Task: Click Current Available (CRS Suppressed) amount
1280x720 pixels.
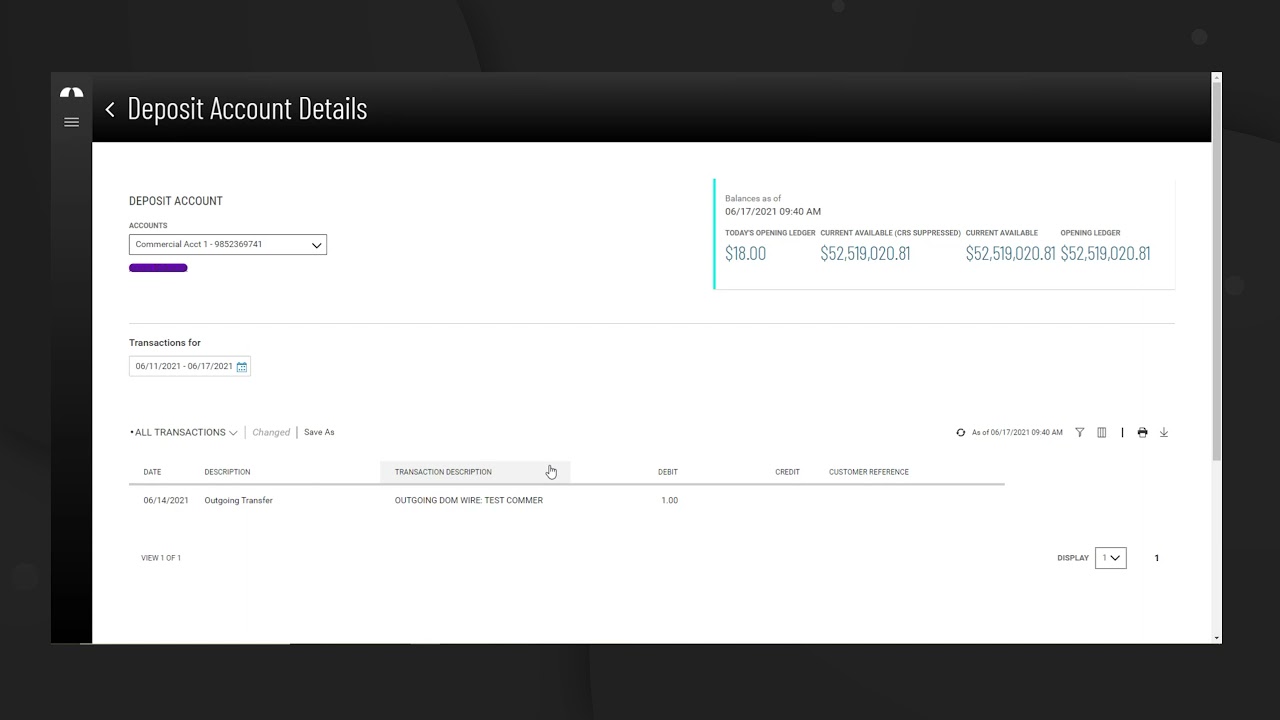Action: pyautogui.click(x=865, y=254)
